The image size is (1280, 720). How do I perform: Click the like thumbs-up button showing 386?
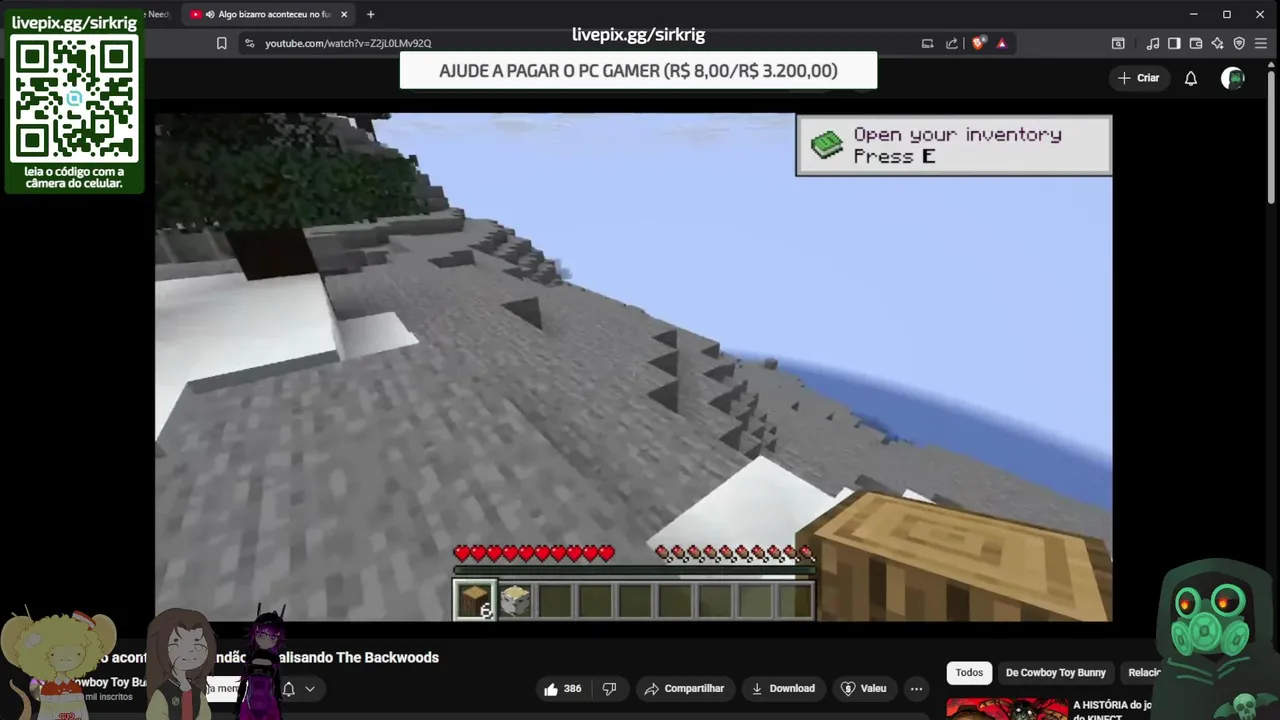(562, 688)
